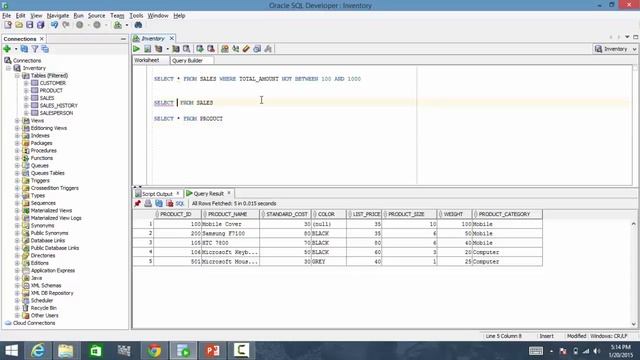Image resolution: width=640 pixels, height=360 pixels.
Task: Select the PRODUCT table in the tree
Action: [51, 91]
